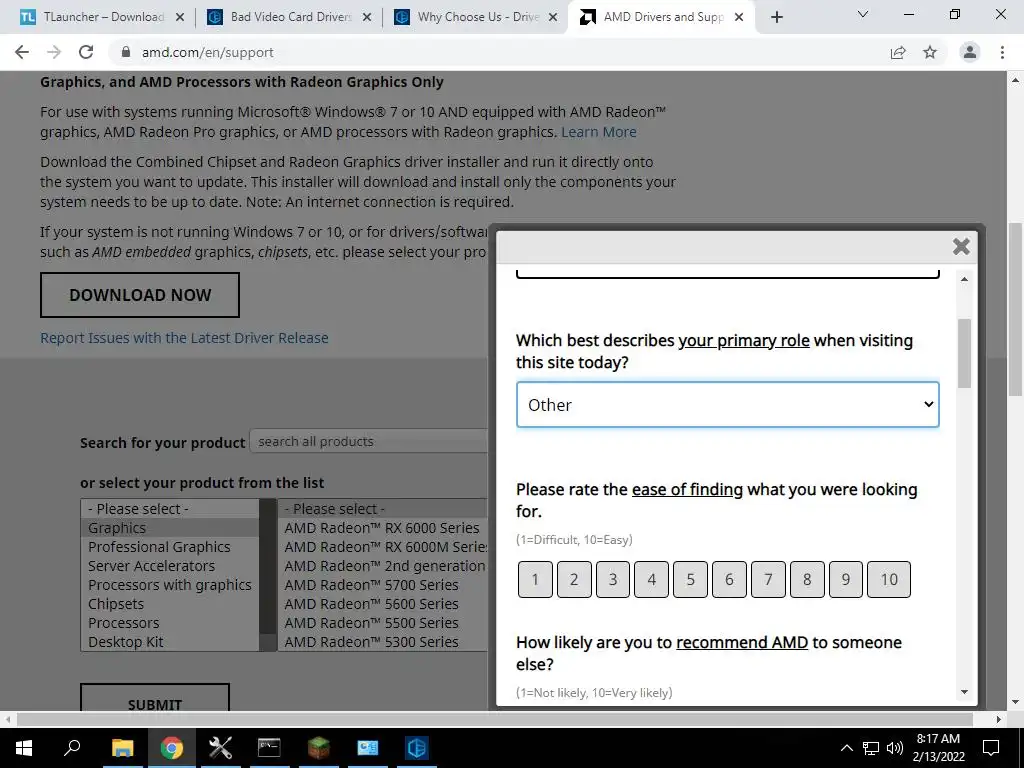This screenshot has width=1024, height=768.
Task: Select Professional Graphics in the list
Action: [x=170, y=547]
